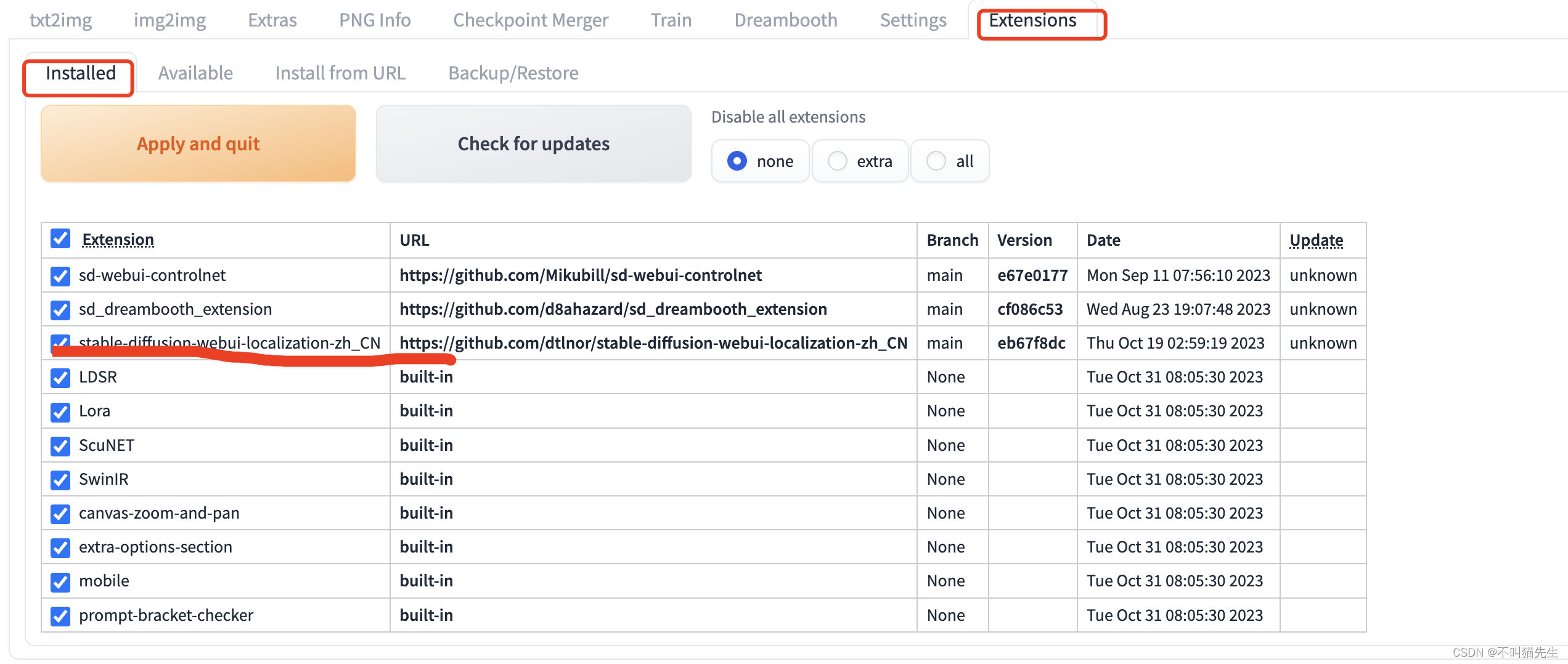
Task: Uncheck the sd_dreambooth_extension checkbox
Action: point(60,310)
